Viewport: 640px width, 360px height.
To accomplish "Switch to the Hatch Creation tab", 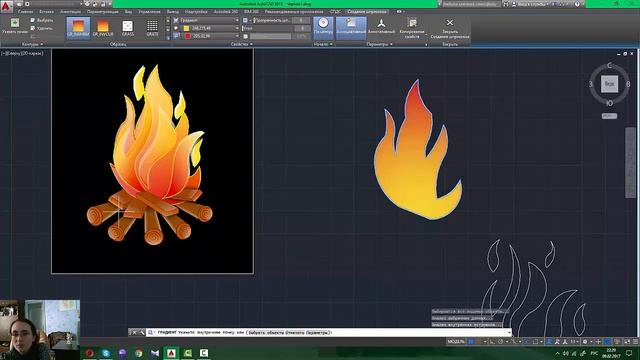I will (x=367, y=12).
